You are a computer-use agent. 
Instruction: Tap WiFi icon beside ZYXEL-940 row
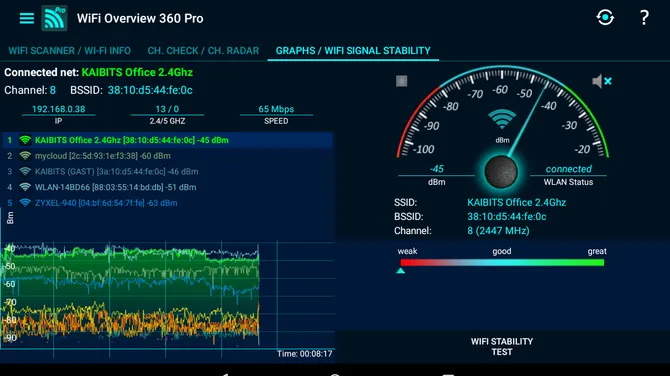click(25, 203)
